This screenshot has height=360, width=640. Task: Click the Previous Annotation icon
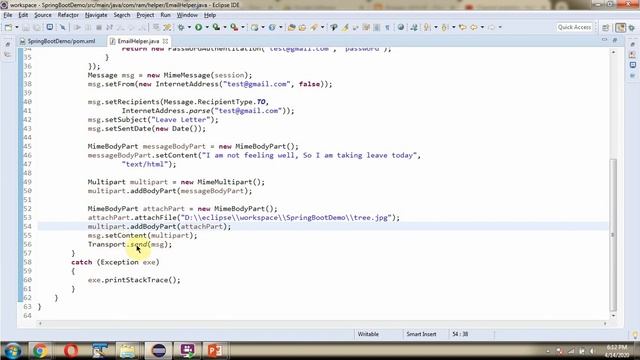pos(445,27)
